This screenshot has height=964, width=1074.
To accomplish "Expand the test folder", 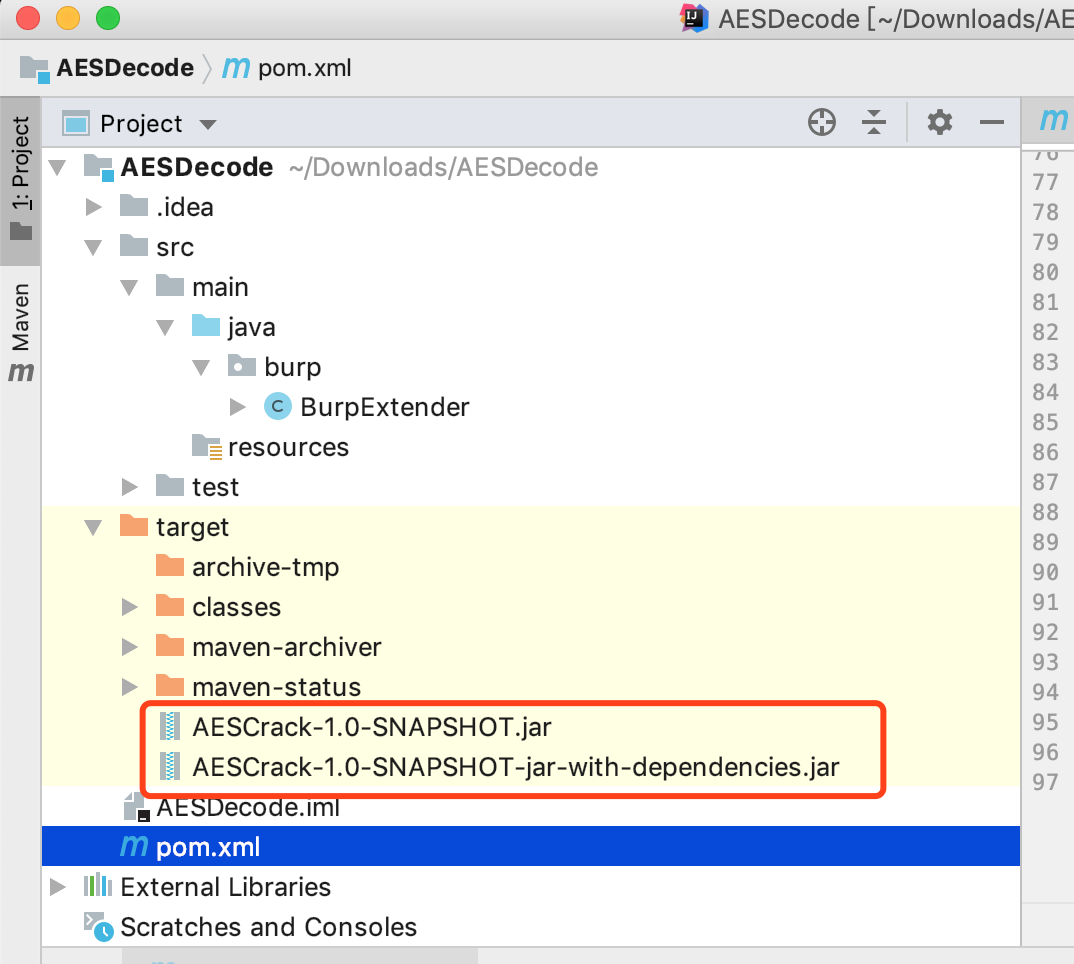I will pyautogui.click(x=129, y=487).
